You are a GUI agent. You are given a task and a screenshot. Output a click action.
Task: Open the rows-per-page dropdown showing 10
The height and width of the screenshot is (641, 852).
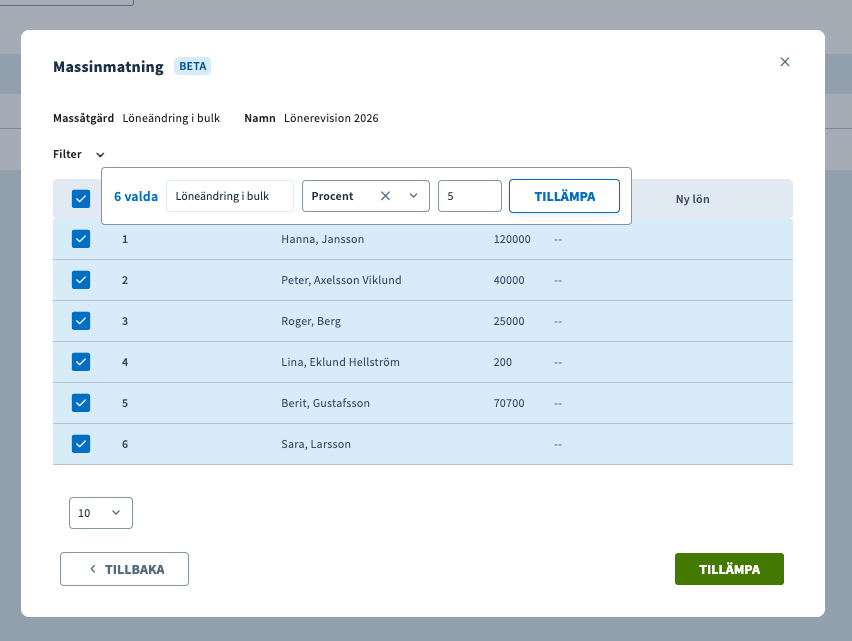[101, 513]
